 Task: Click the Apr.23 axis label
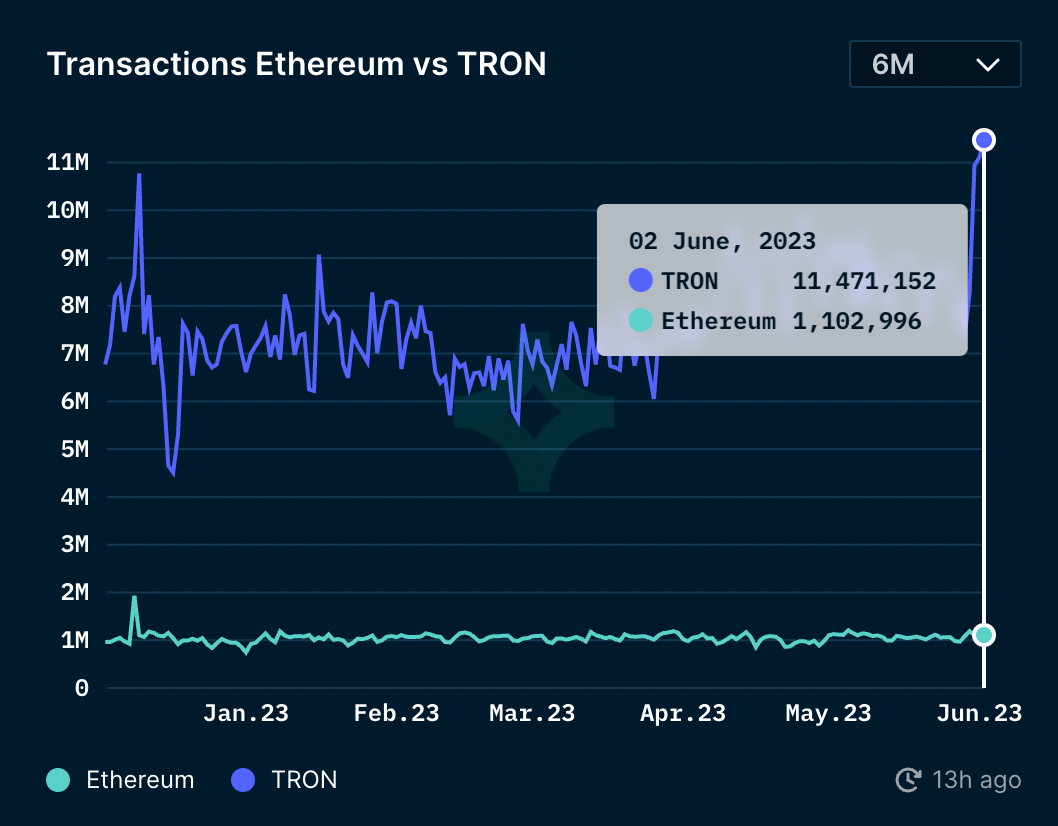click(x=683, y=713)
